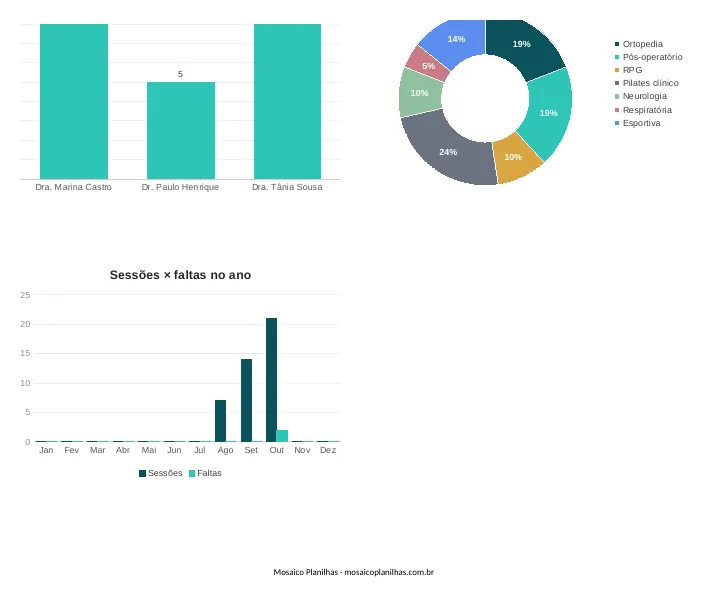Select the Pilates clínico legend label
Image resolution: width=703 pixels, height=597 pixels.
[x=651, y=83]
